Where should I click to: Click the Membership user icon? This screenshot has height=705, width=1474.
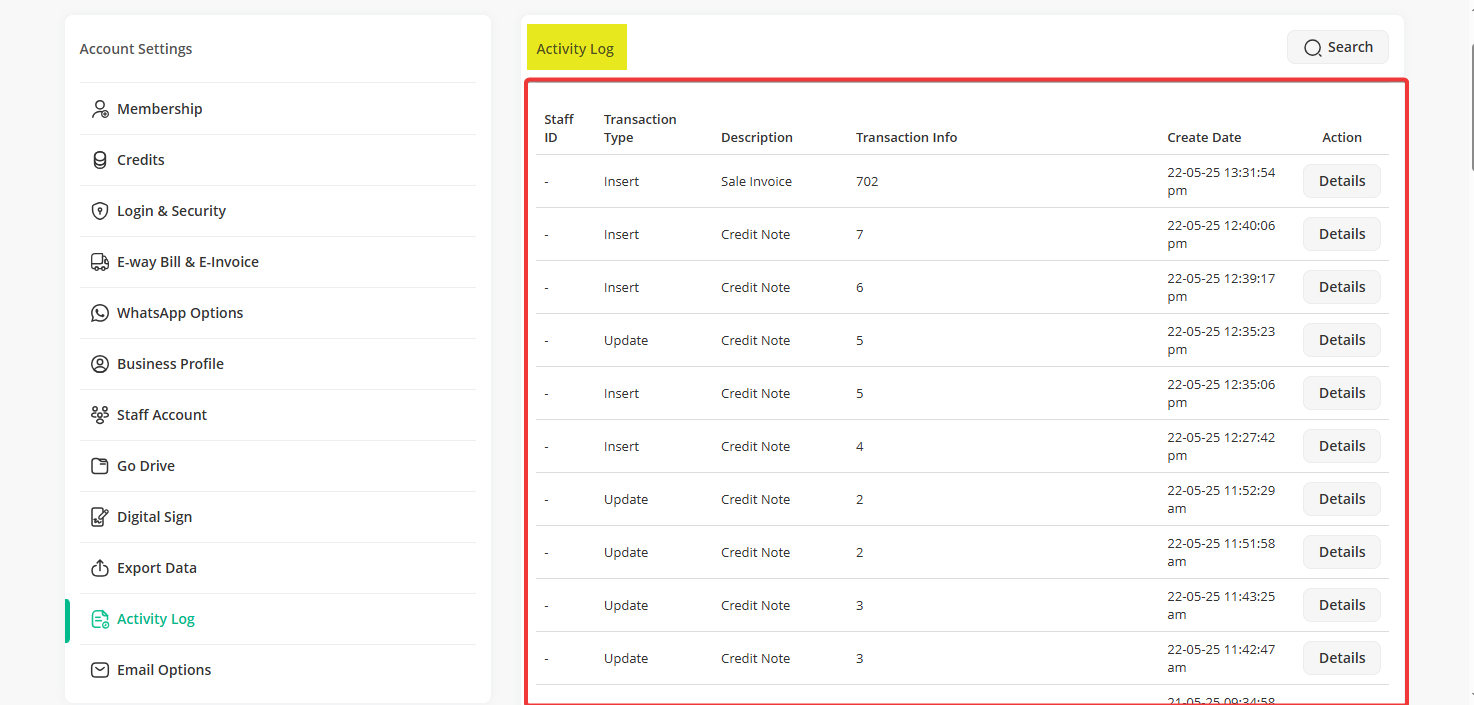[100, 109]
